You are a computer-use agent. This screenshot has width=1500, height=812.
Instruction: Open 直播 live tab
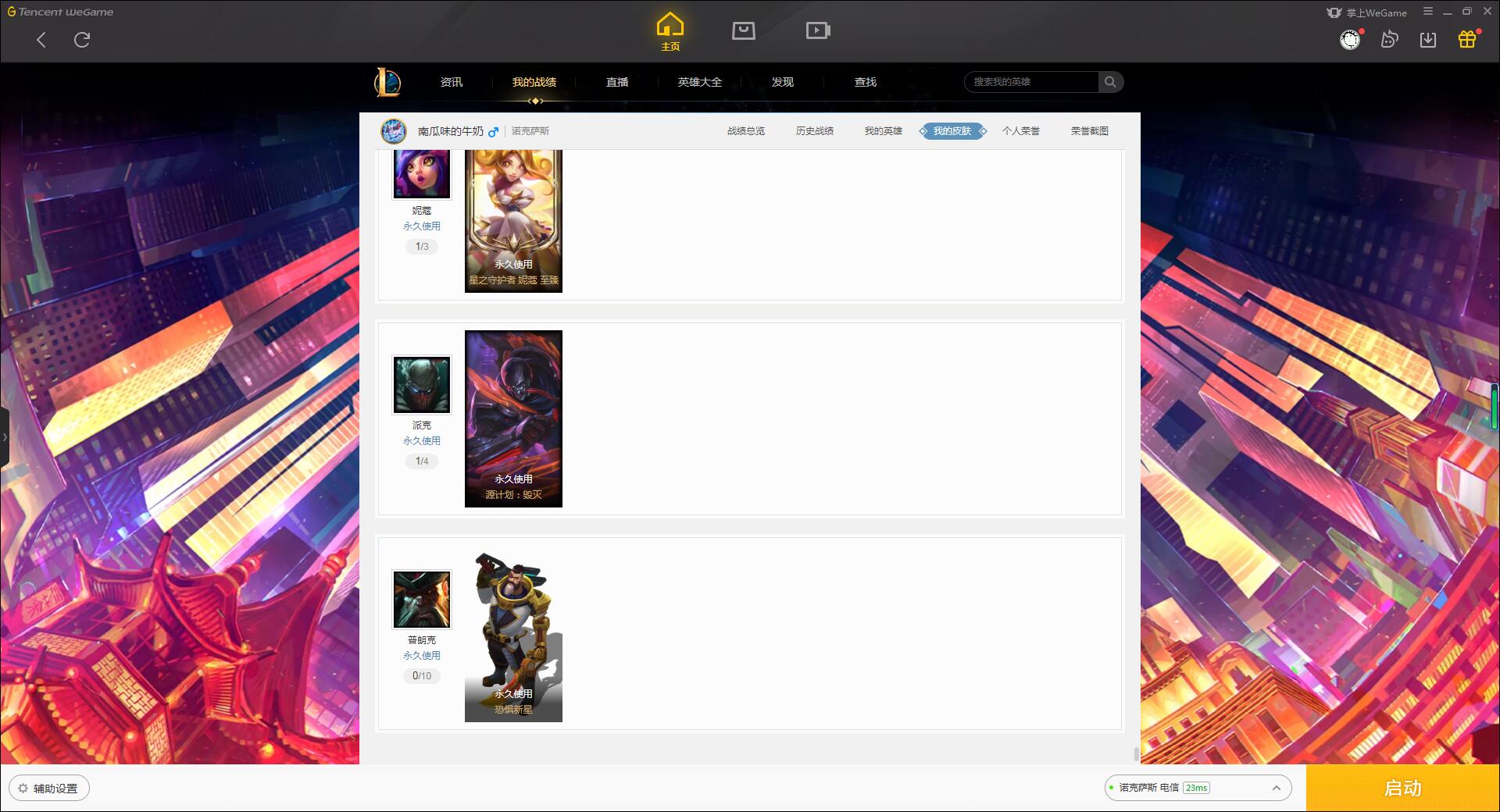tap(617, 82)
